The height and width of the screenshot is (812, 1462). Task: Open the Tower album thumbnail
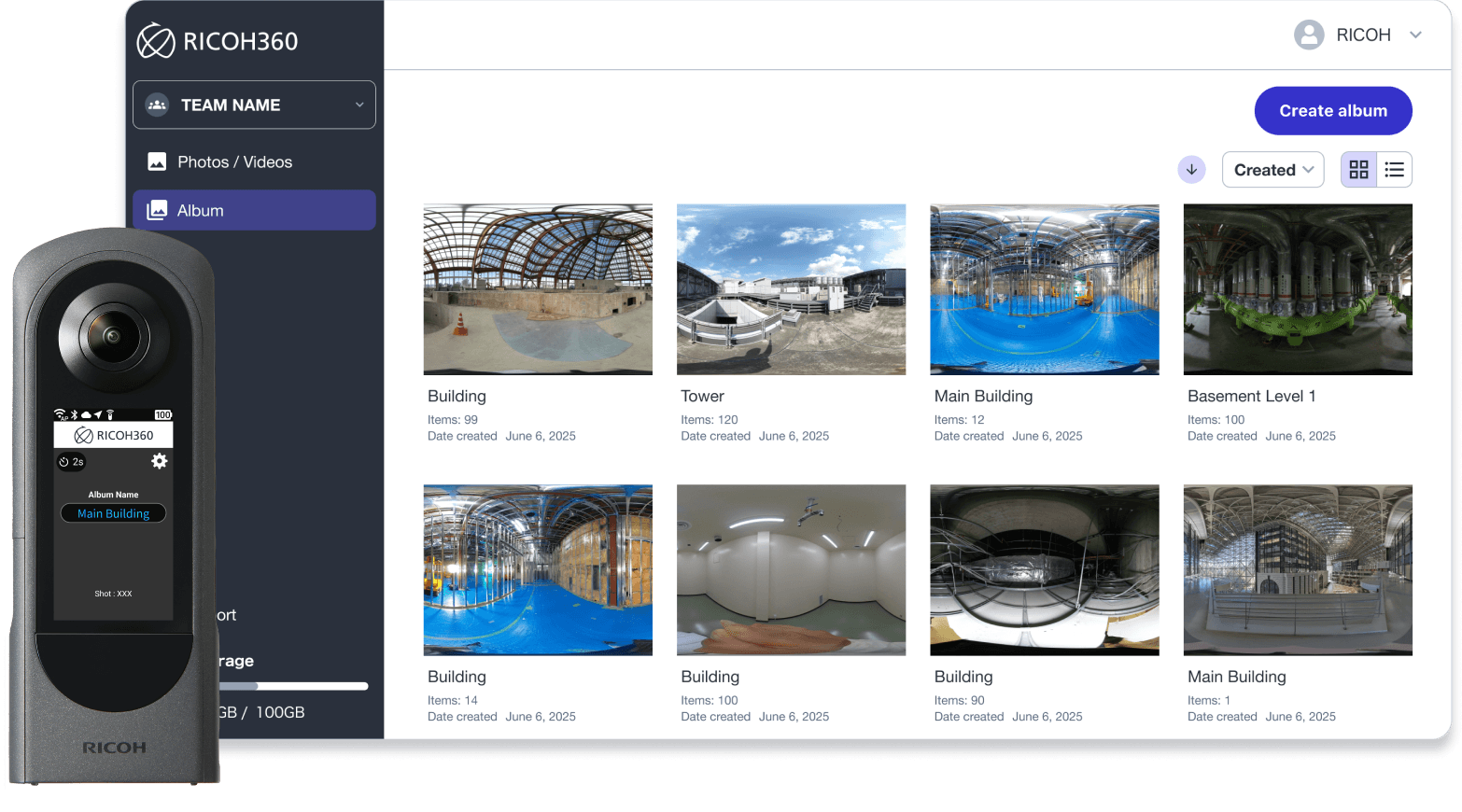pos(791,289)
